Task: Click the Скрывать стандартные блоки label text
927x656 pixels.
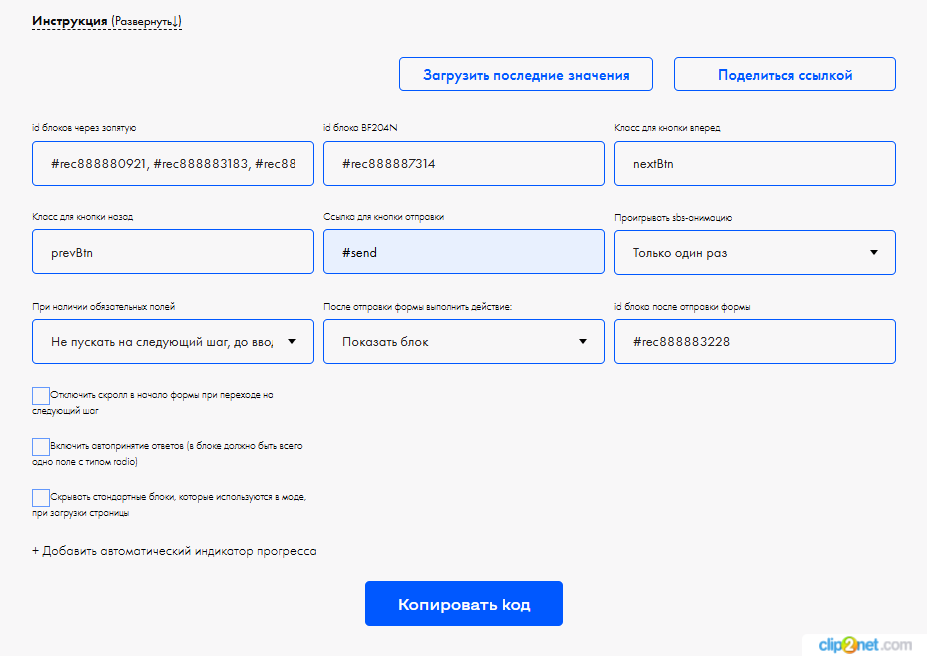Action: (x=177, y=497)
